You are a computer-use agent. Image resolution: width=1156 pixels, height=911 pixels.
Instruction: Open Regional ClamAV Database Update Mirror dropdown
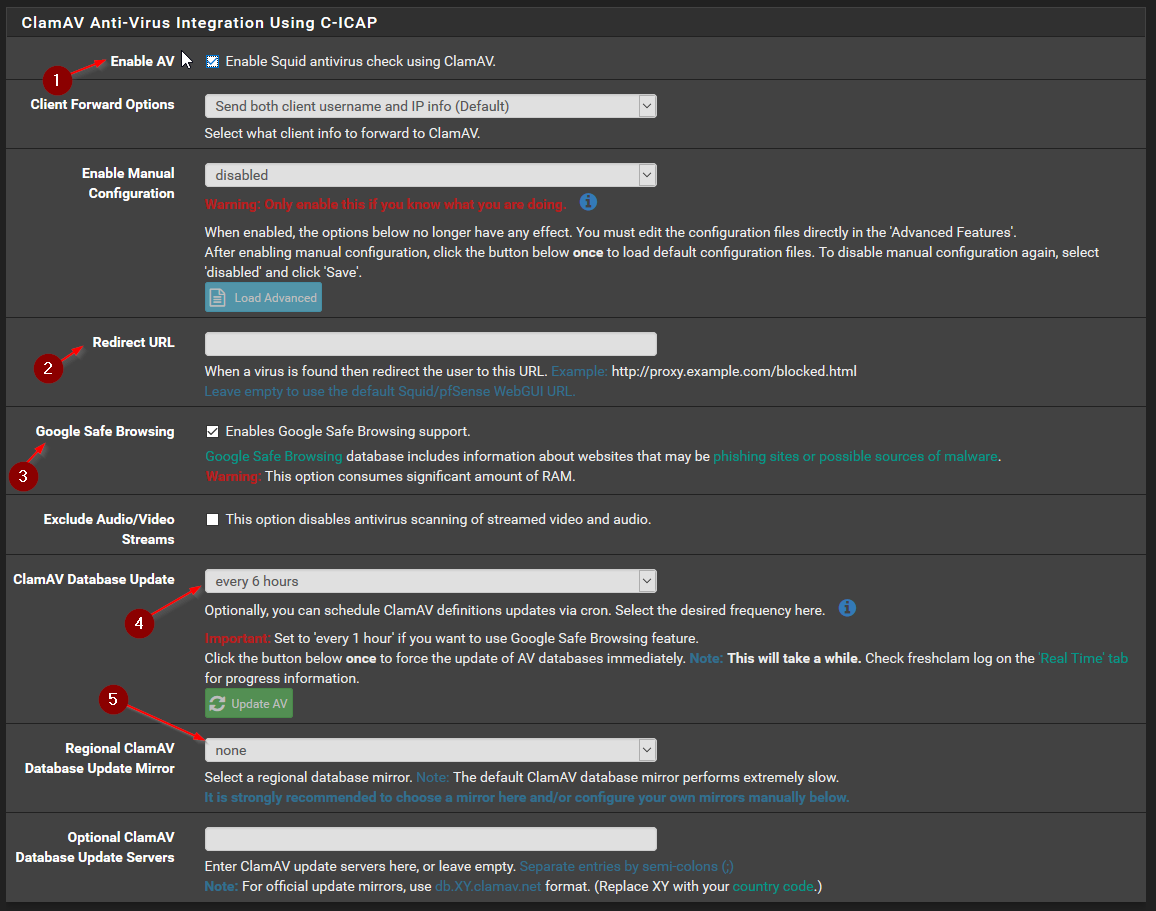point(431,750)
